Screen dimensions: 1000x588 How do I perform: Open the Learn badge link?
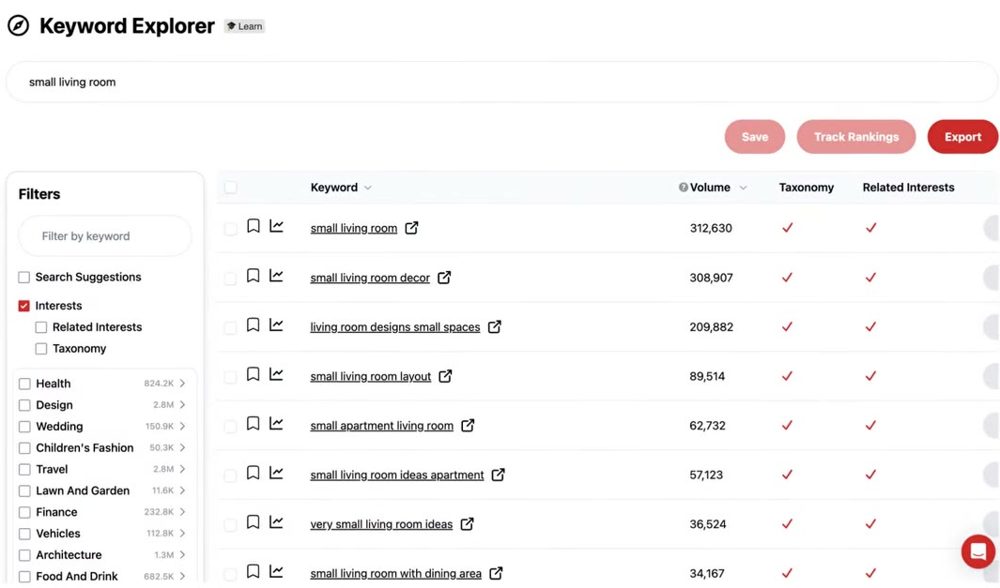click(244, 26)
